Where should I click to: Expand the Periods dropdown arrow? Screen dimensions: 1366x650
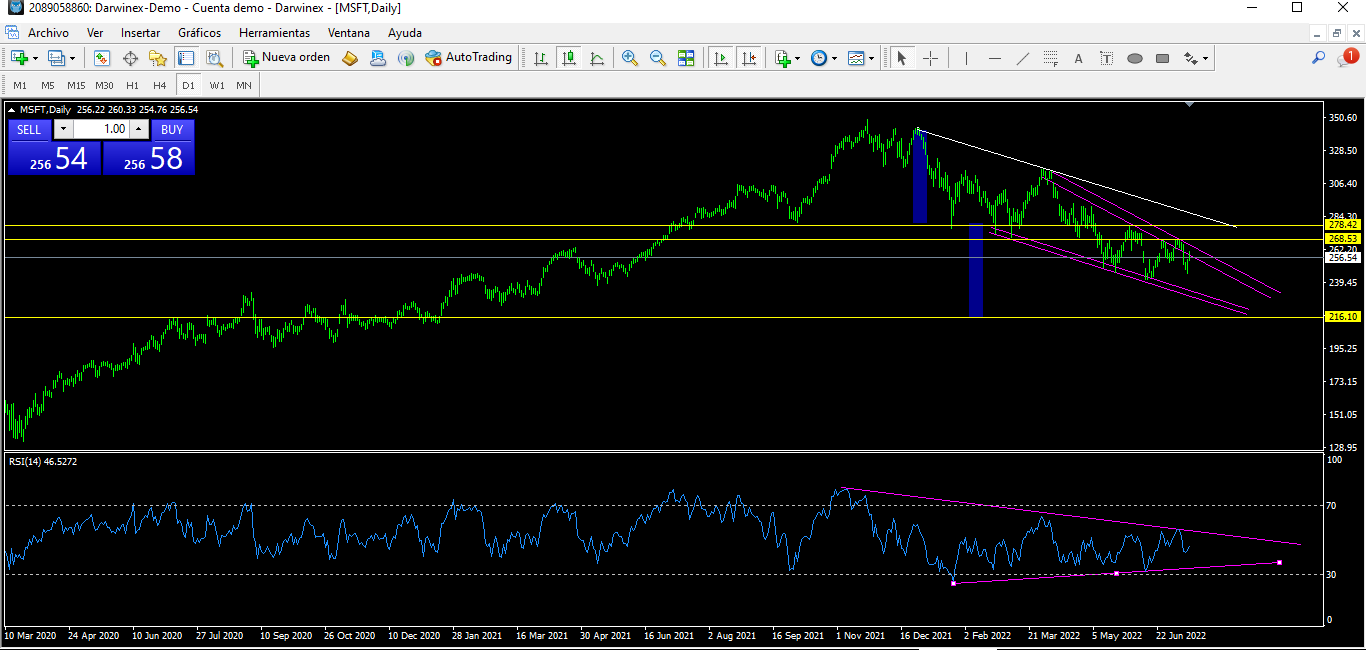pyautogui.click(x=835, y=58)
